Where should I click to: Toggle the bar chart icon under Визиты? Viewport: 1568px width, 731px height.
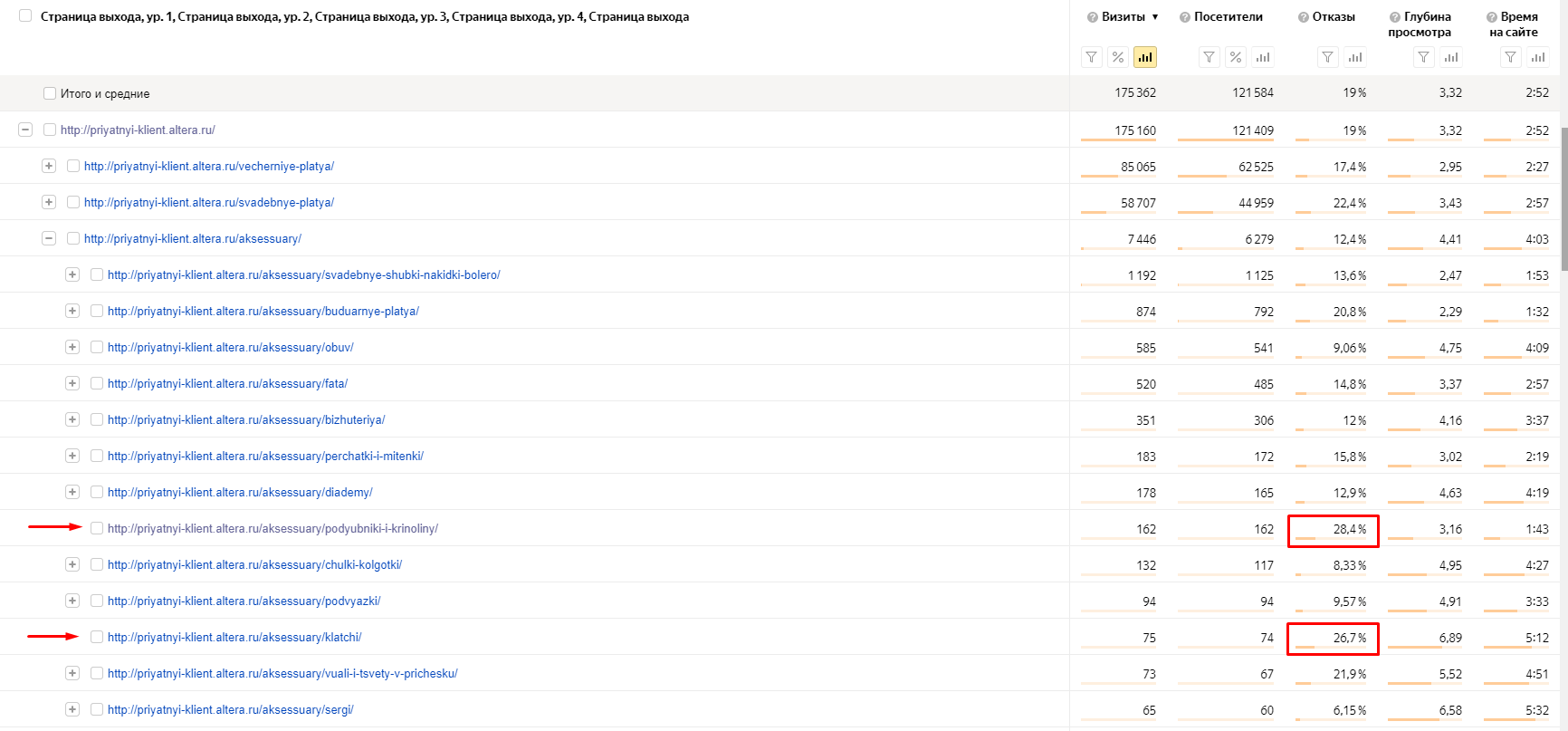coord(1145,57)
